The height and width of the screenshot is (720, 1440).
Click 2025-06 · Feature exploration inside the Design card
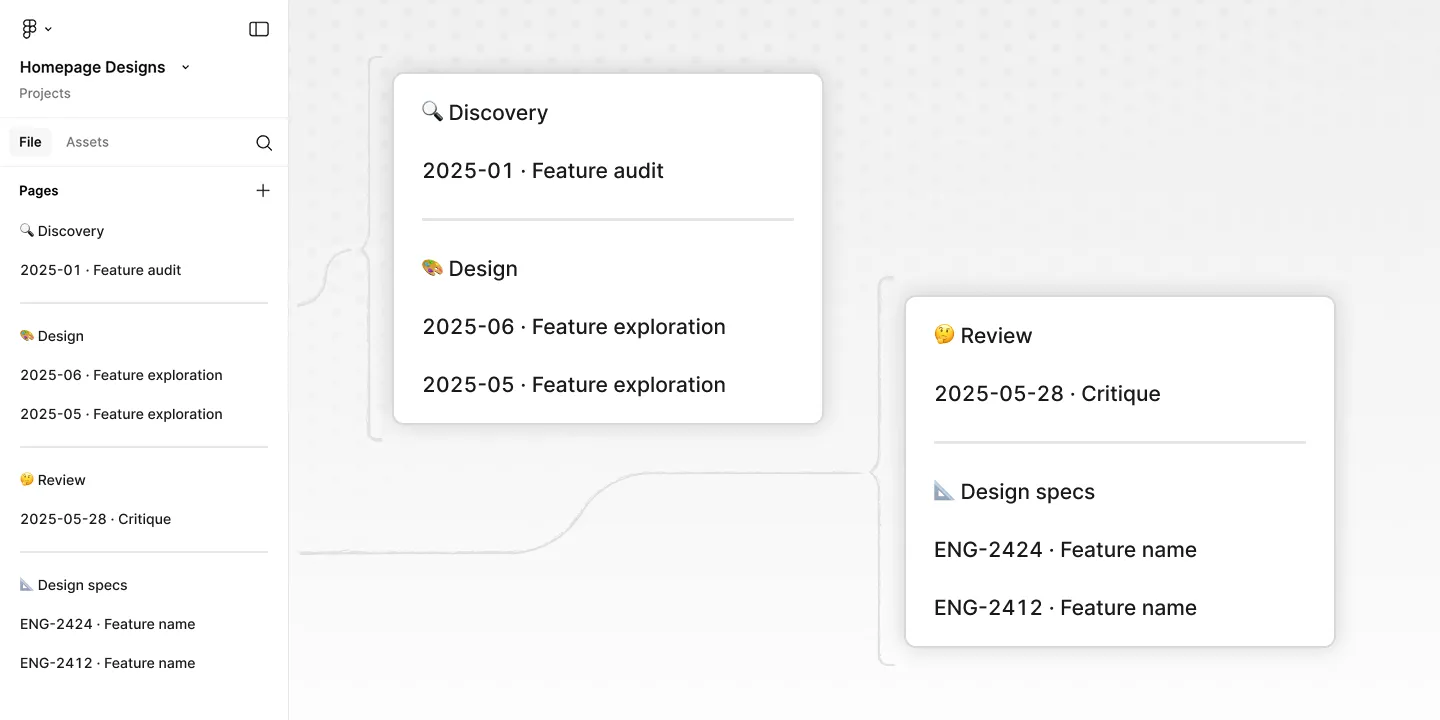click(574, 326)
